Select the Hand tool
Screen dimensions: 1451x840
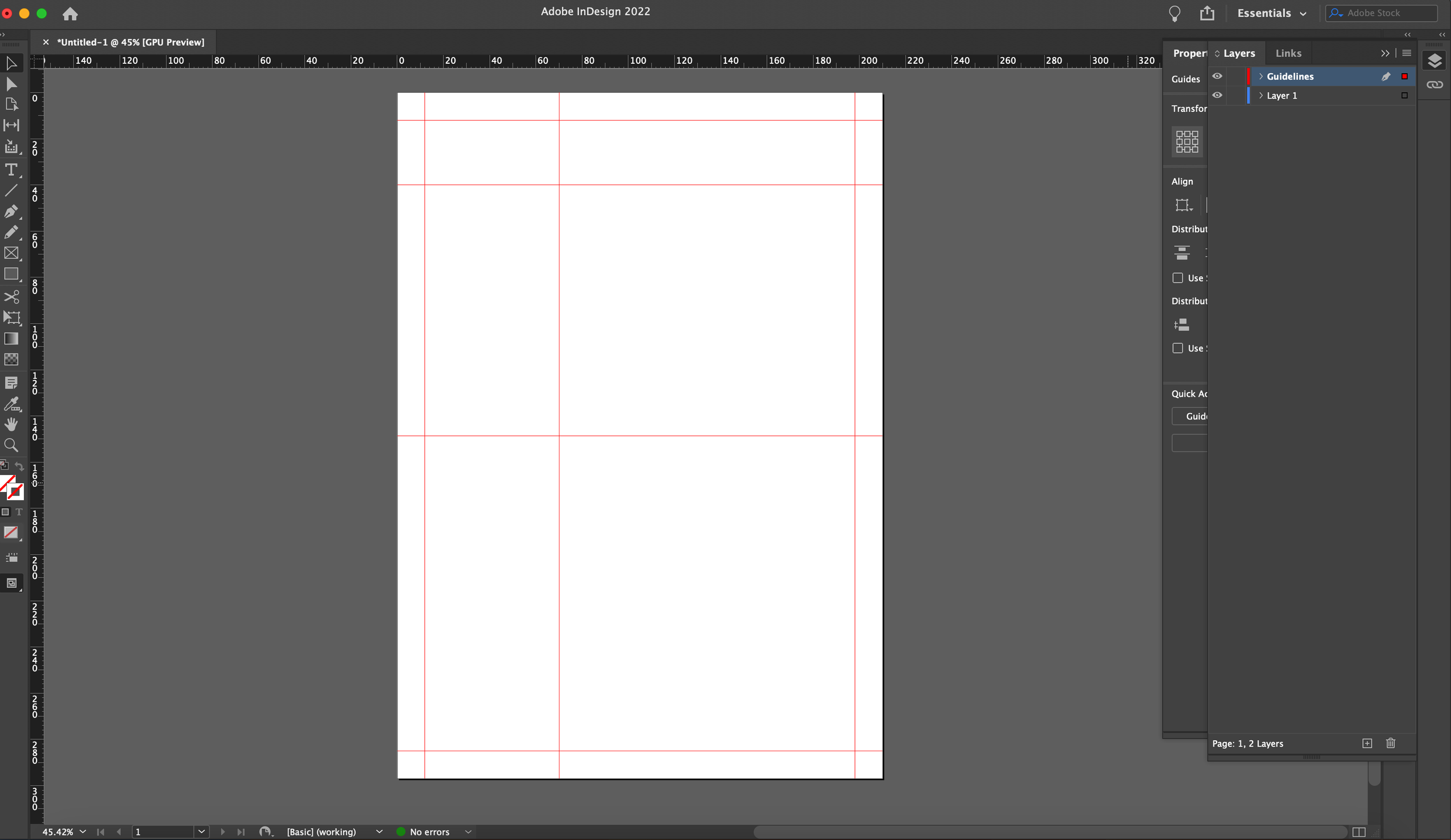click(x=12, y=424)
